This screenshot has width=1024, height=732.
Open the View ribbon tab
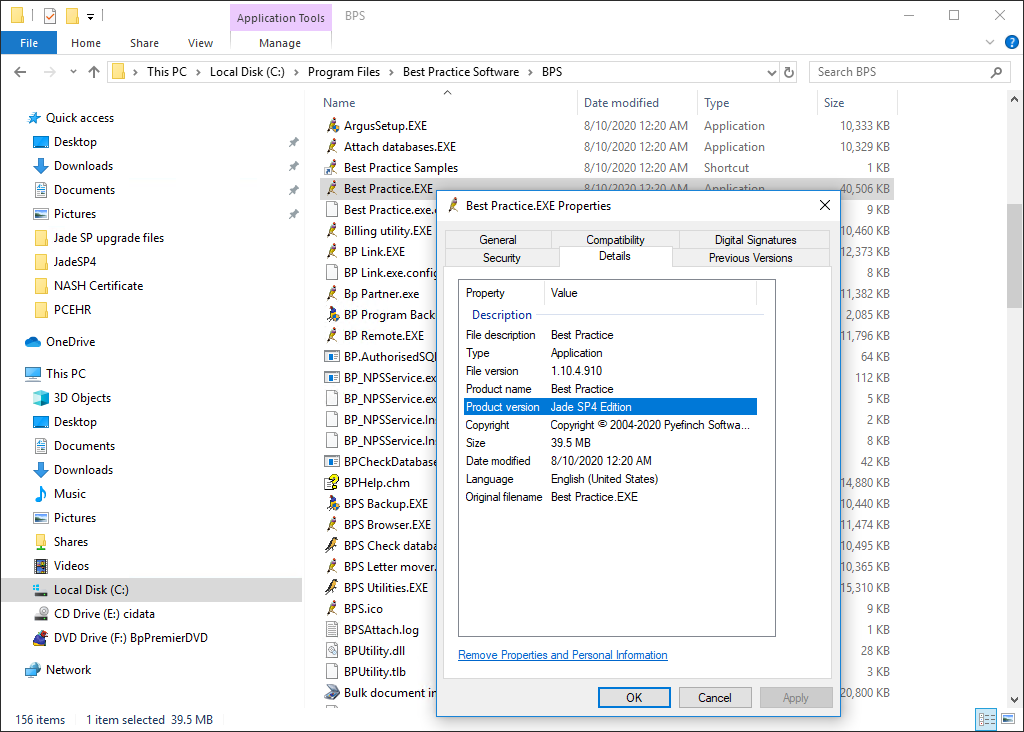(200, 43)
